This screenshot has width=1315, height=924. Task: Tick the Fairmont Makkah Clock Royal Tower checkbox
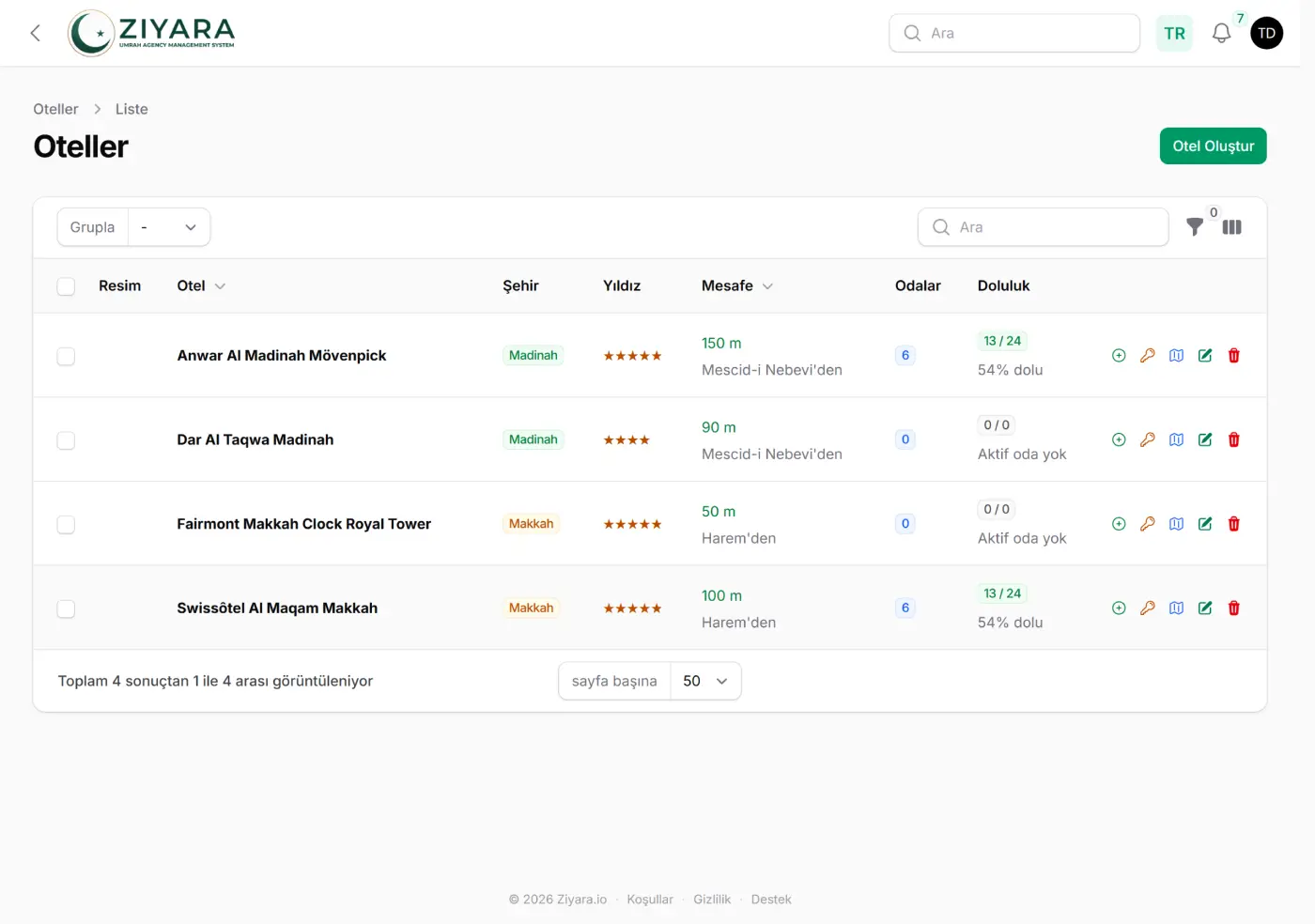pyautogui.click(x=66, y=525)
